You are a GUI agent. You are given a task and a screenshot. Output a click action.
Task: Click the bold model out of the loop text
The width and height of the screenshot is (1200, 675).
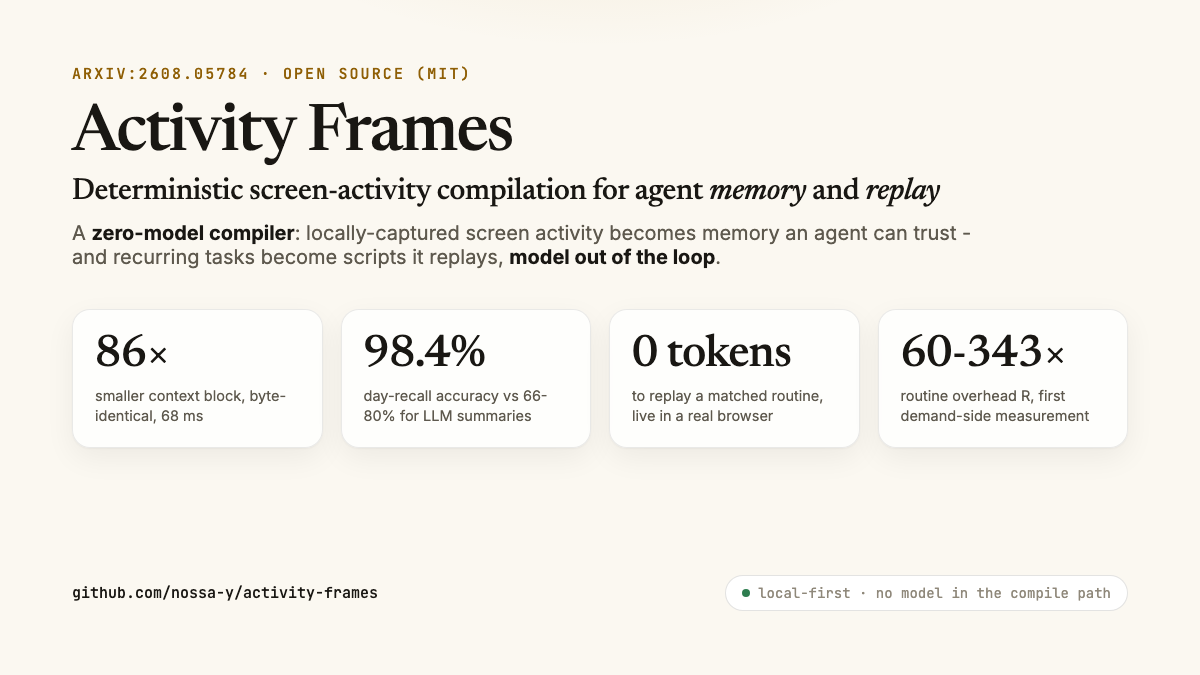tap(612, 258)
